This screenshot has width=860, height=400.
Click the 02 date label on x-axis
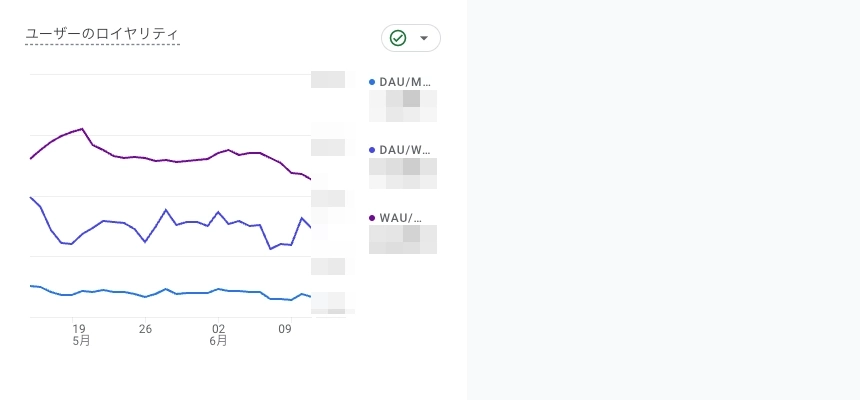218,329
